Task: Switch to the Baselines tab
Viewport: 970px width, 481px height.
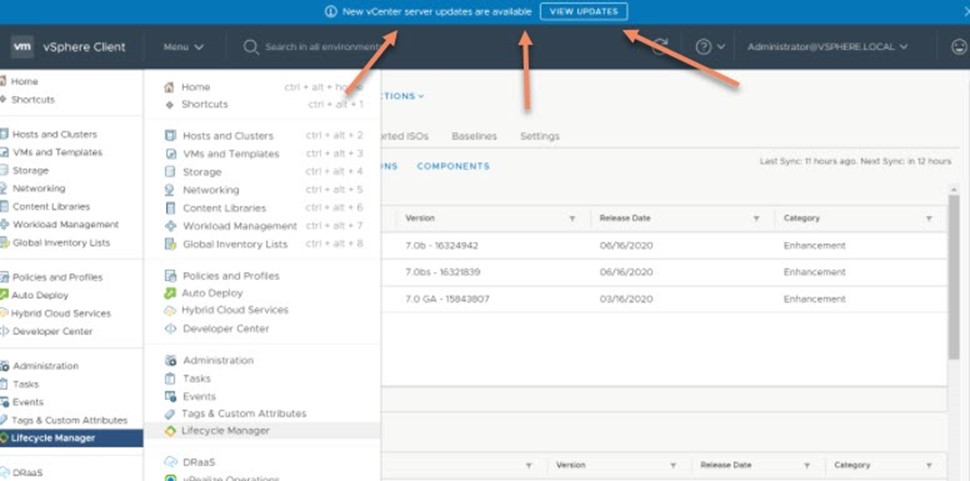Action: 474,136
